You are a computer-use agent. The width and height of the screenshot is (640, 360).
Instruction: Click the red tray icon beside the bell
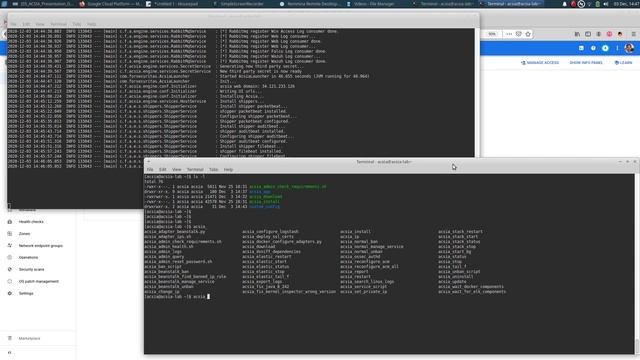(x=573, y=4)
